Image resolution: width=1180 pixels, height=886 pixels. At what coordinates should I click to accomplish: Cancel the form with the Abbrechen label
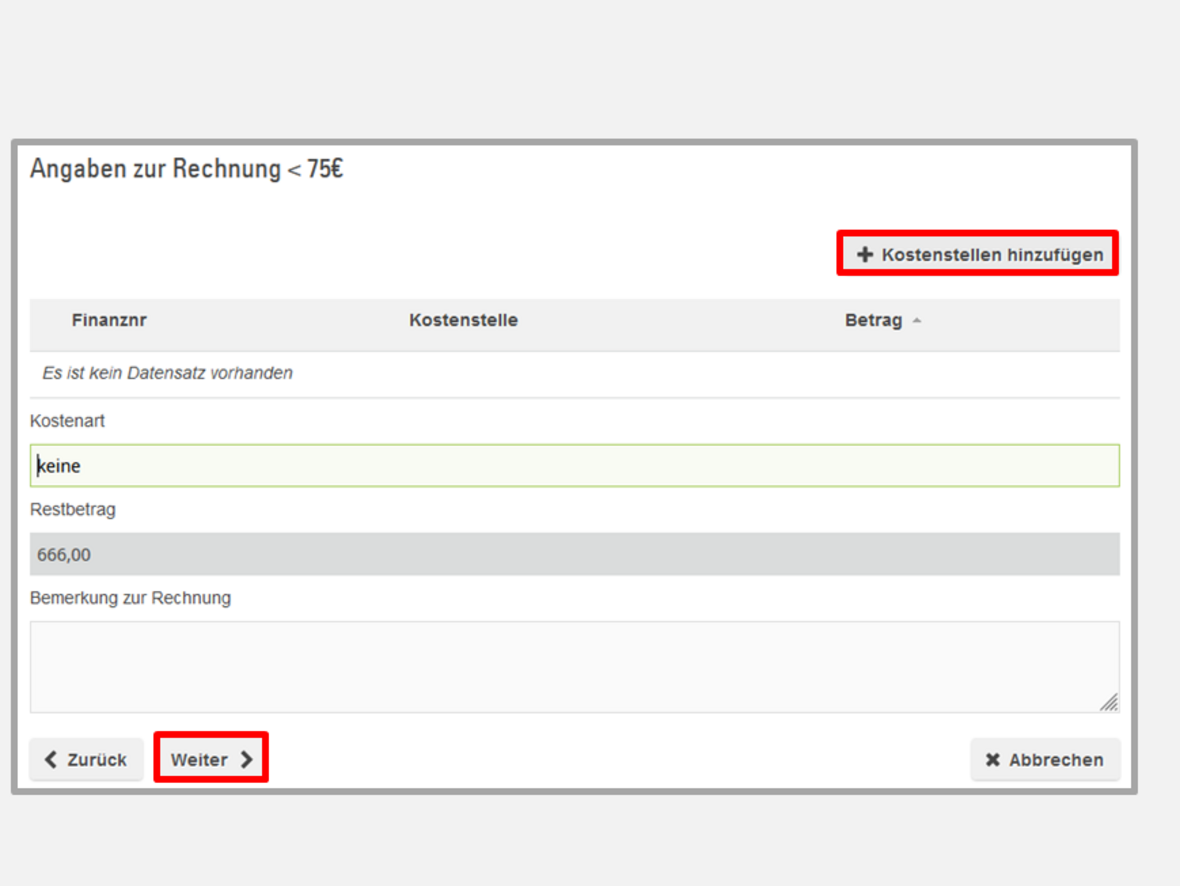coord(1056,760)
